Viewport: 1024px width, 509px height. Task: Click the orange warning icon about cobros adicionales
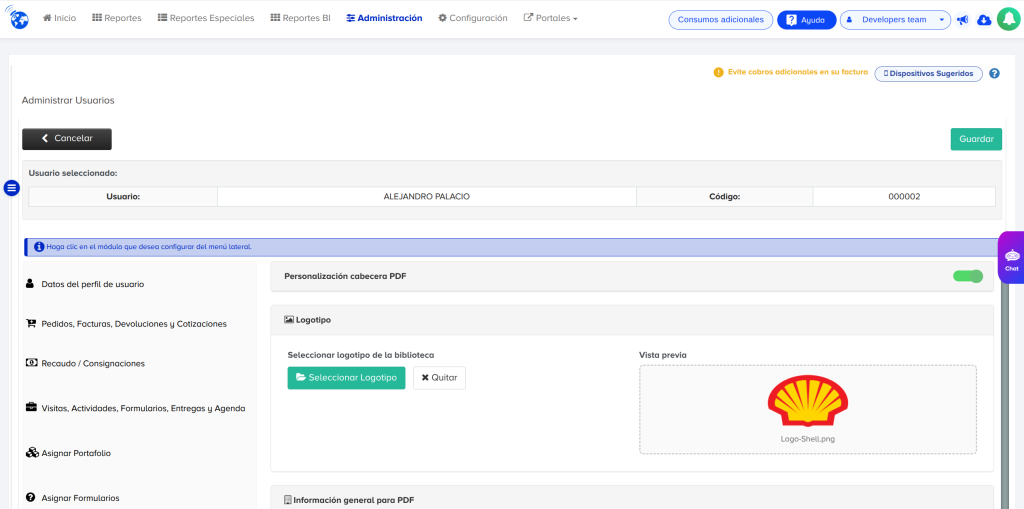point(718,73)
